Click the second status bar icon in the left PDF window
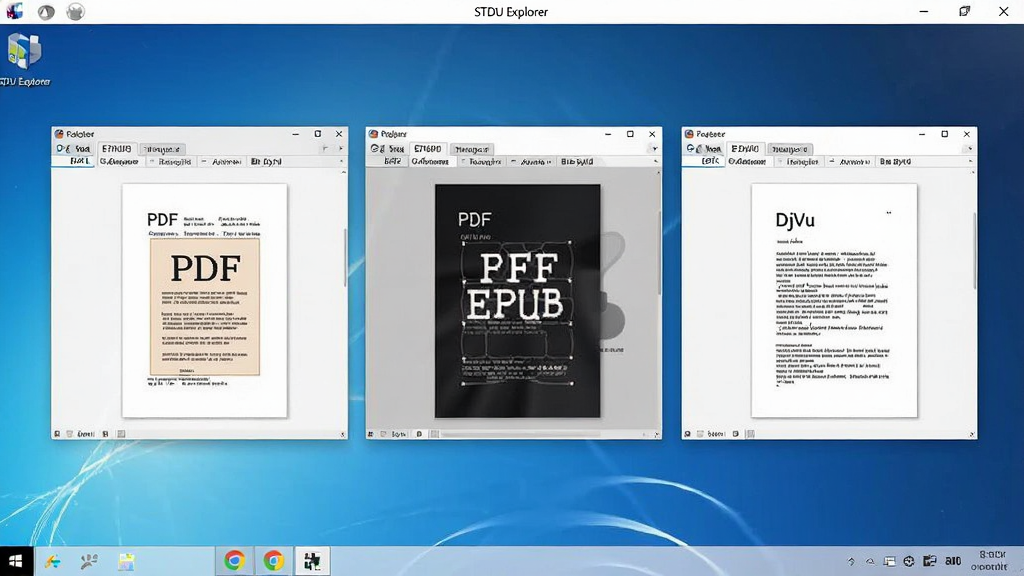1024x576 pixels. tap(69, 434)
